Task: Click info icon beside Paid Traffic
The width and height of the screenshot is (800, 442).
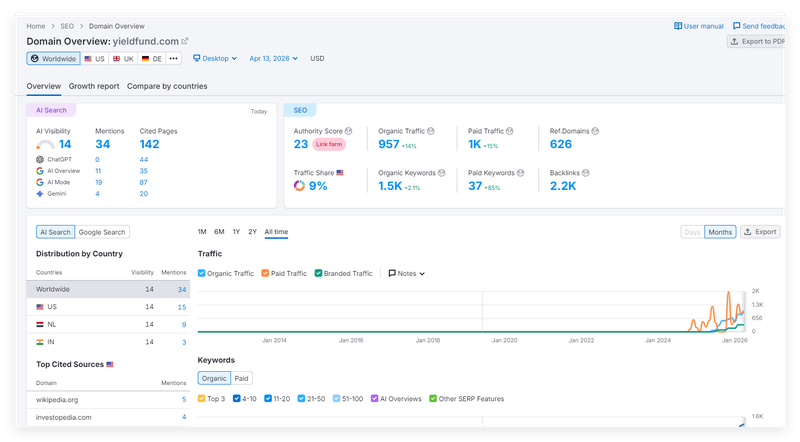Action: [510, 131]
